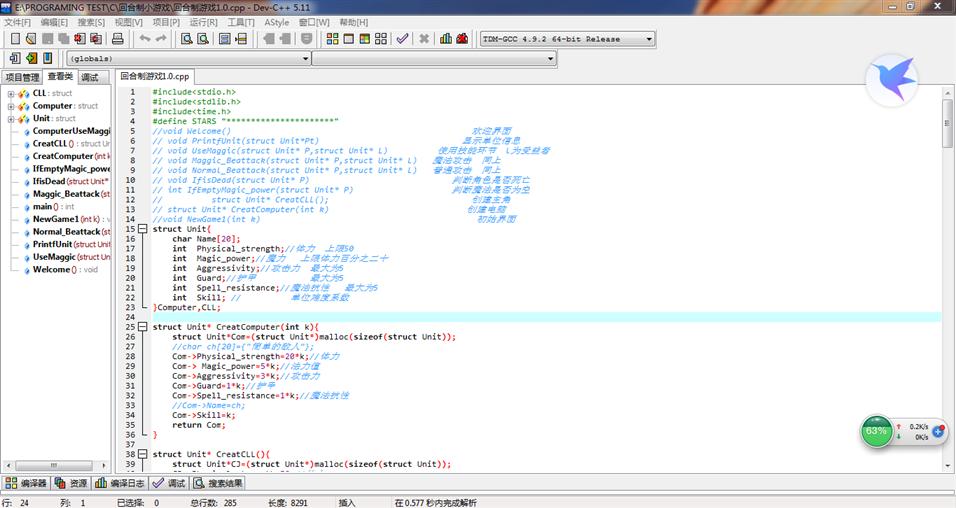This screenshot has width=956, height=508.
Task: Expand the Computer struct tree node
Action: coord(11,106)
